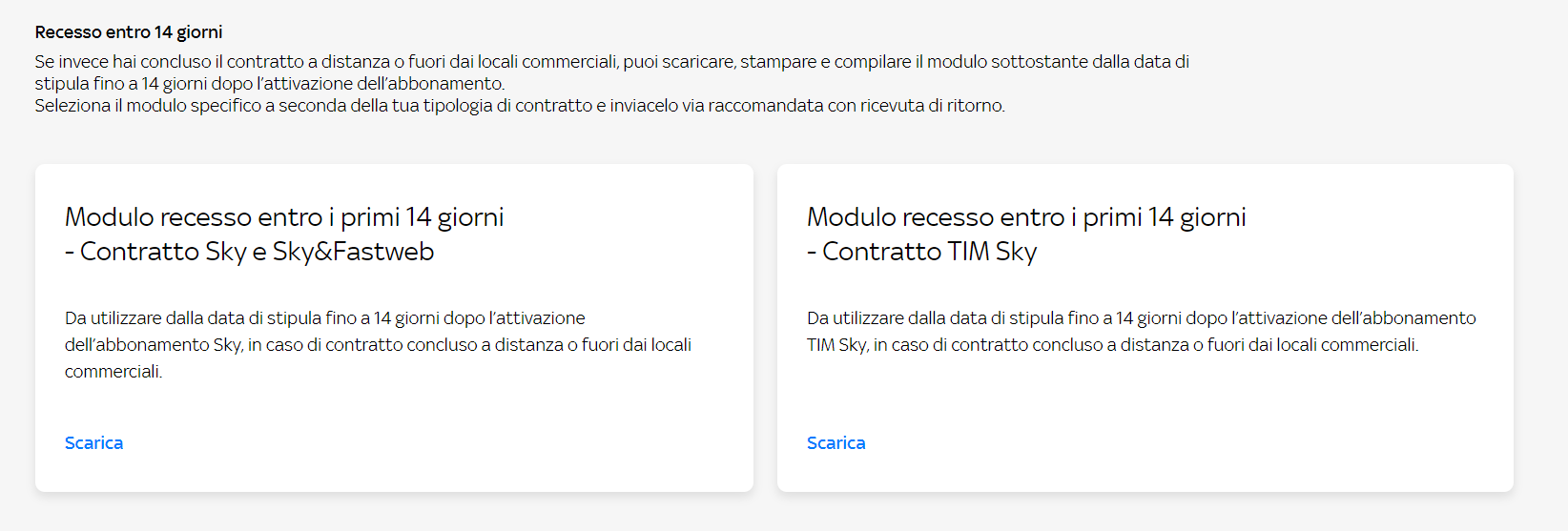Click the "Recesso entro 14 giorni" heading
Viewport: 1568px width, 531px height.
point(129,31)
